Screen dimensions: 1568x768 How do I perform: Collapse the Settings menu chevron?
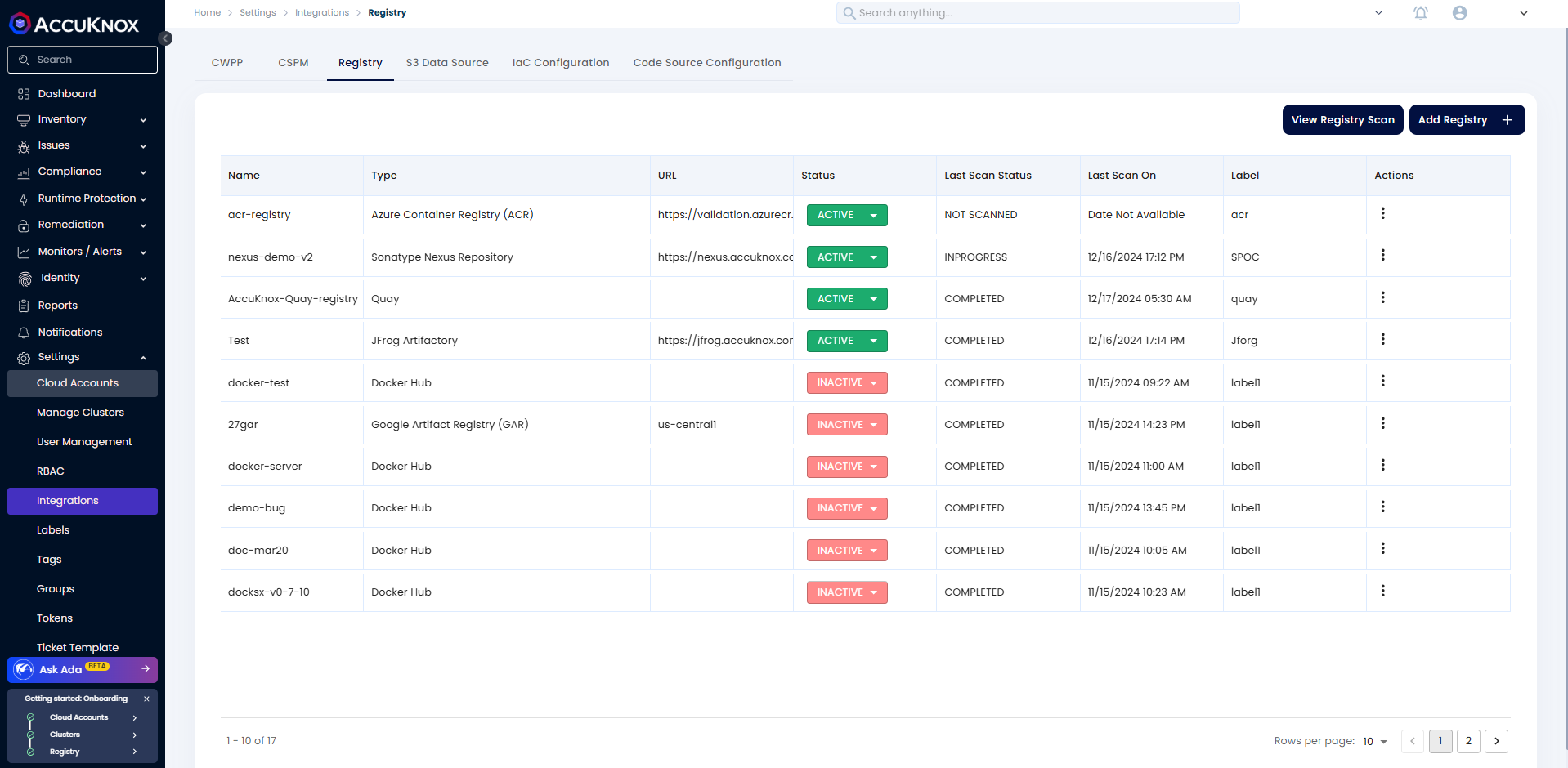pyautogui.click(x=143, y=358)
